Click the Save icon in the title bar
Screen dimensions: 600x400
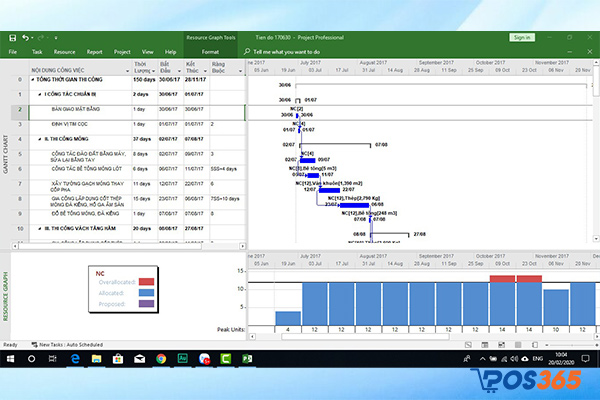[12, 37]
